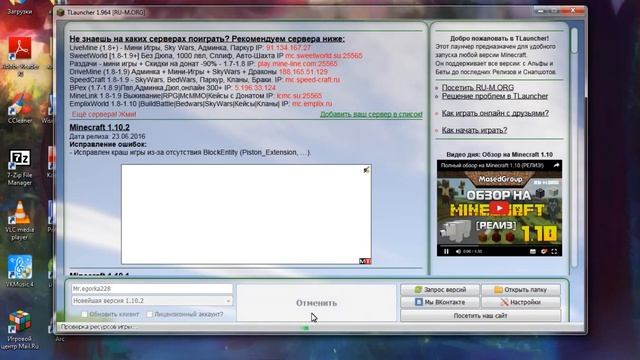Click the video settings gear icon
The image size is (640, 360).
[x=544, y=251]
